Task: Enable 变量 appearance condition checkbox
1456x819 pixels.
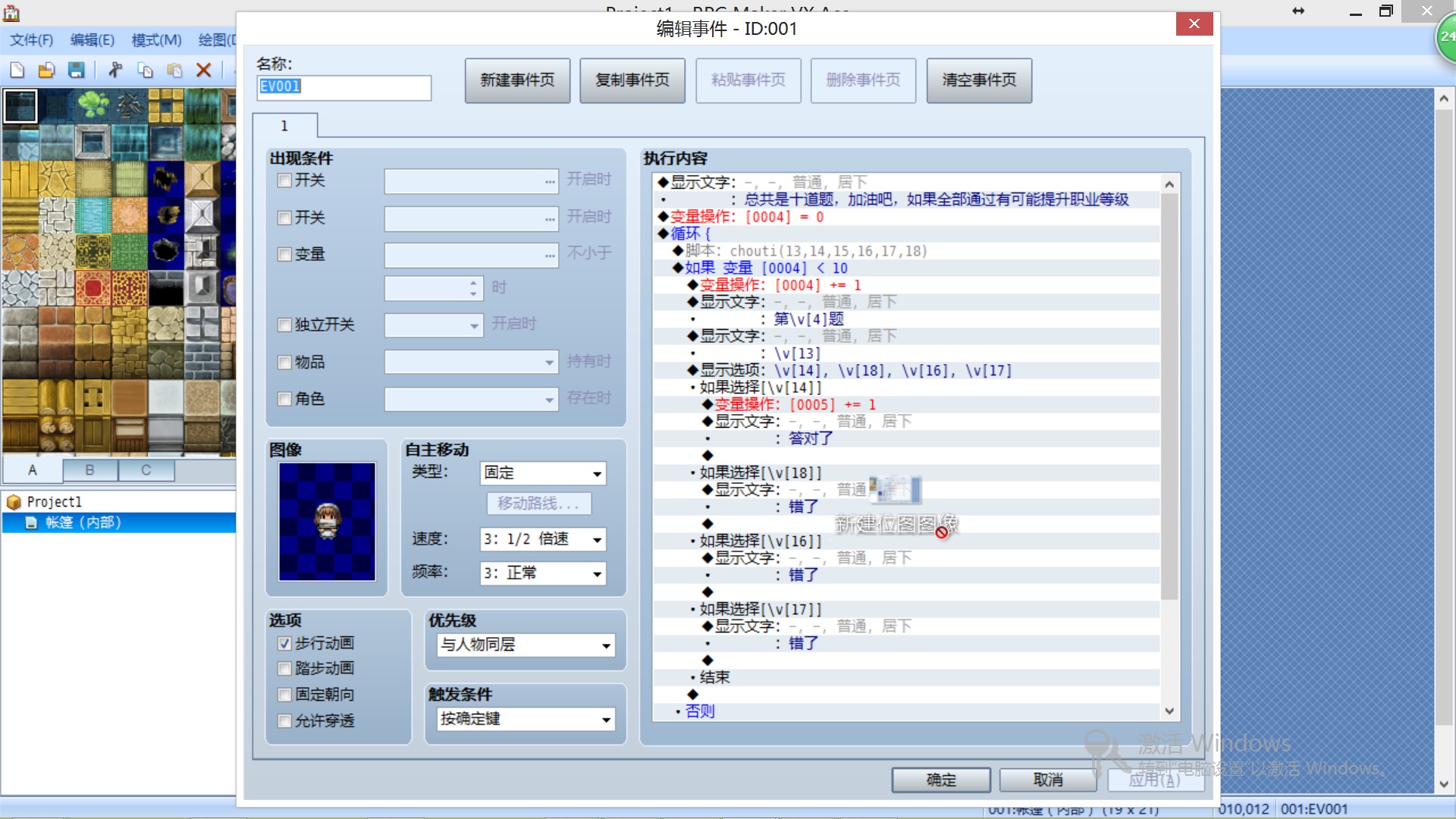Action: coord(284,254)
